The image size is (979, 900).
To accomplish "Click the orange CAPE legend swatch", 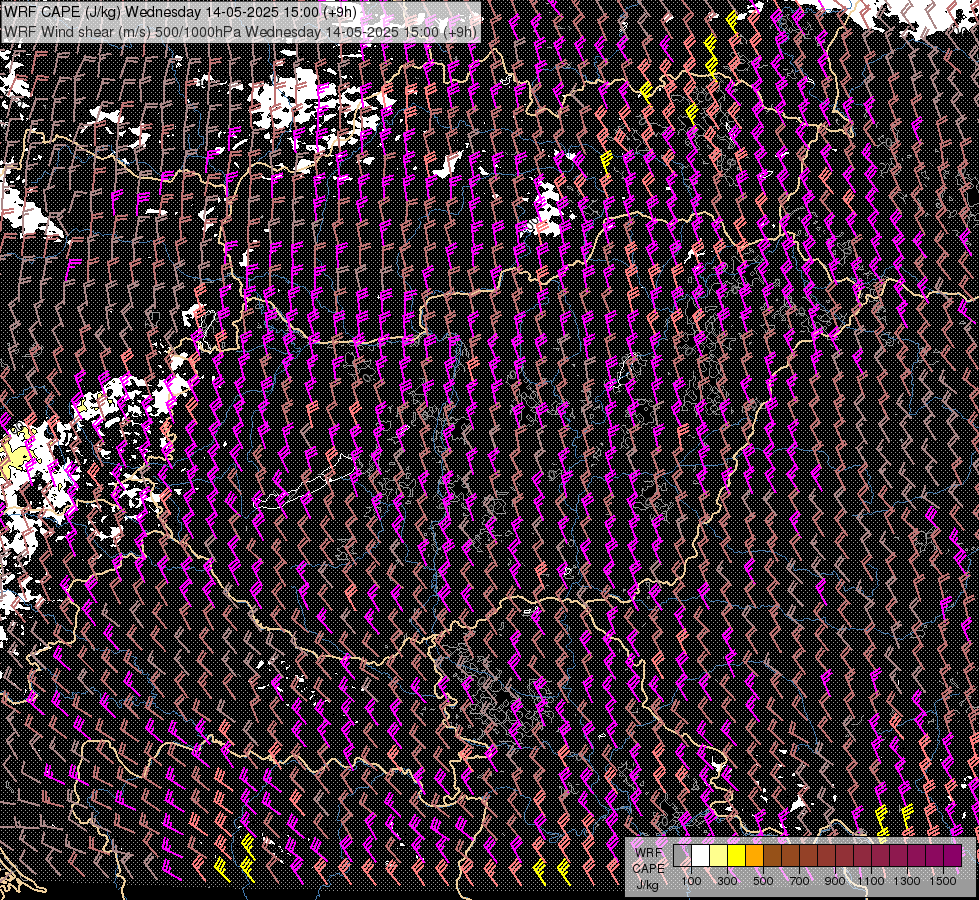I will 754,856.
